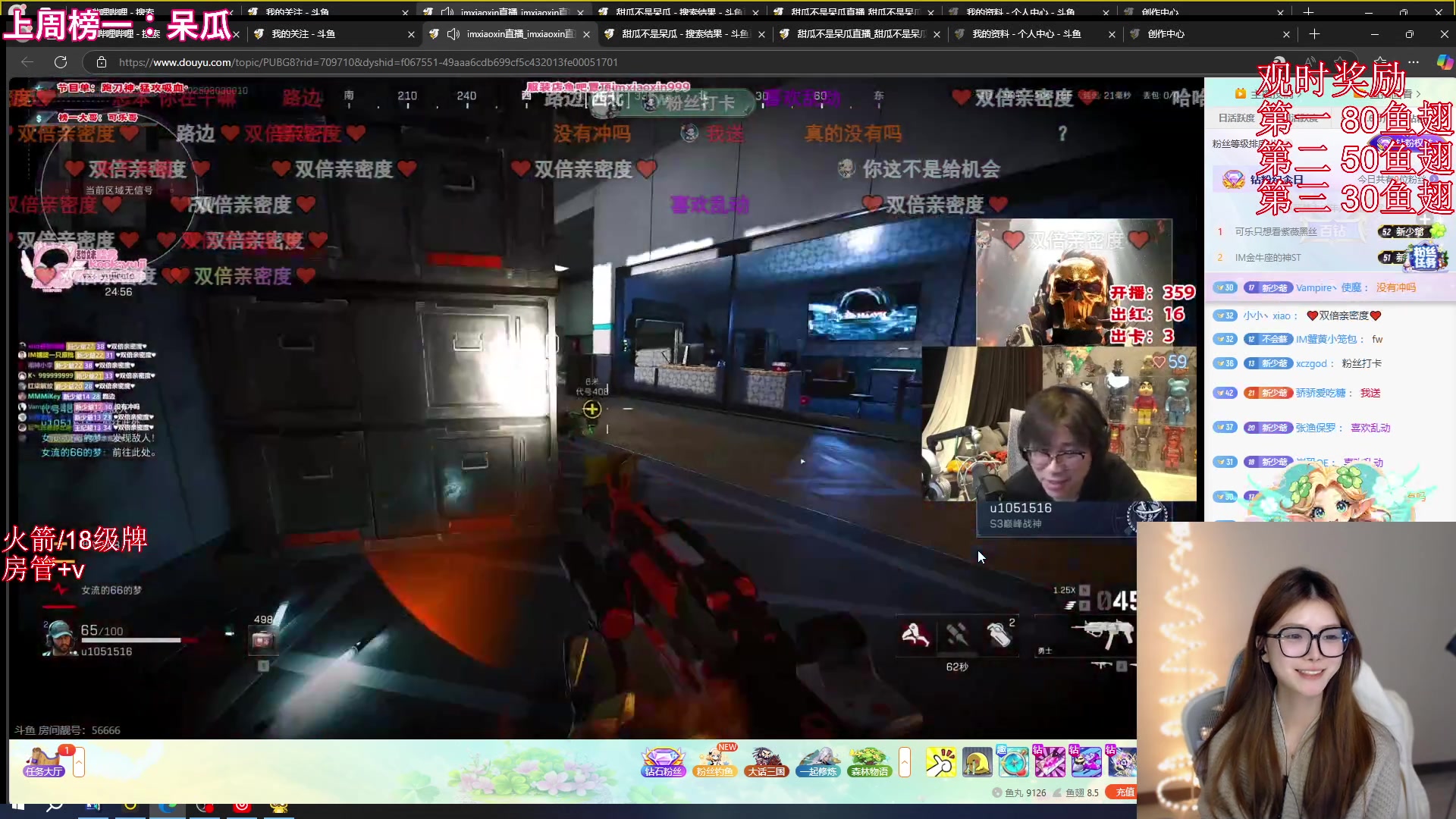The height and width of the screenshot is (819, 1456).
Task: Open browser settings and more menu
Action: coord(1414,62)
